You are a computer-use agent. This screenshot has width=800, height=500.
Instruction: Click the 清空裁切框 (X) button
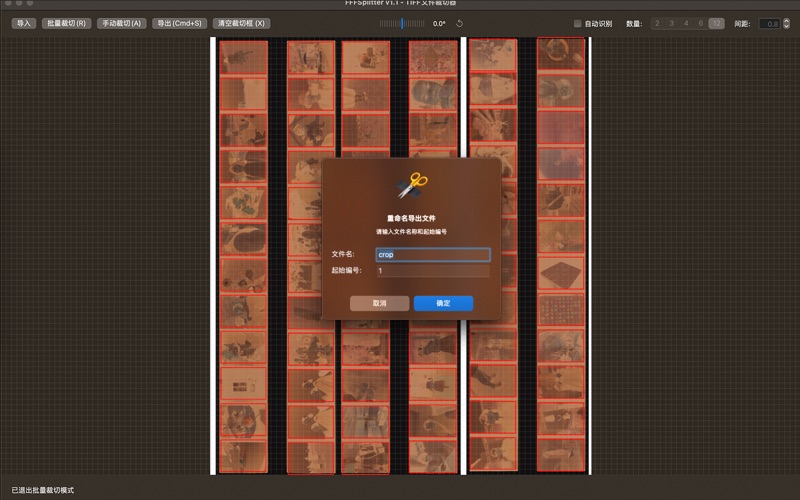coord(241,23)
